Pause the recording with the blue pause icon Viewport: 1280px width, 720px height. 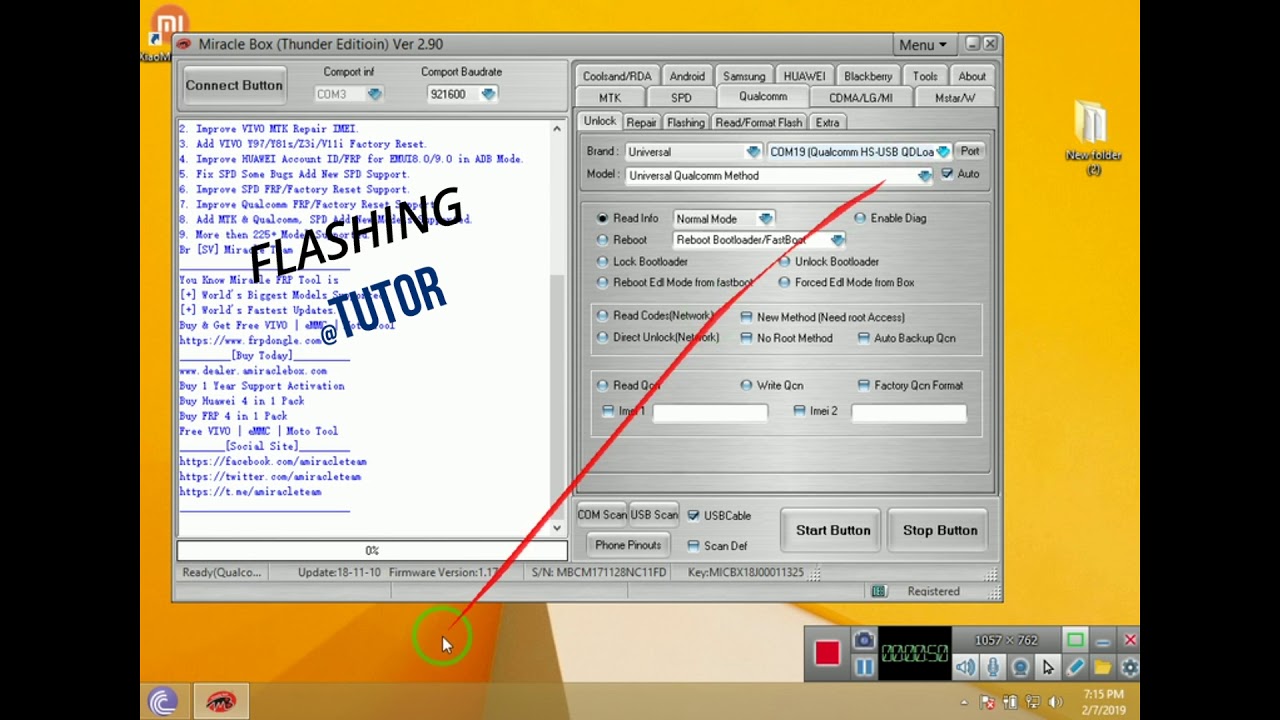pyautogui.click(x=864, y=667)
